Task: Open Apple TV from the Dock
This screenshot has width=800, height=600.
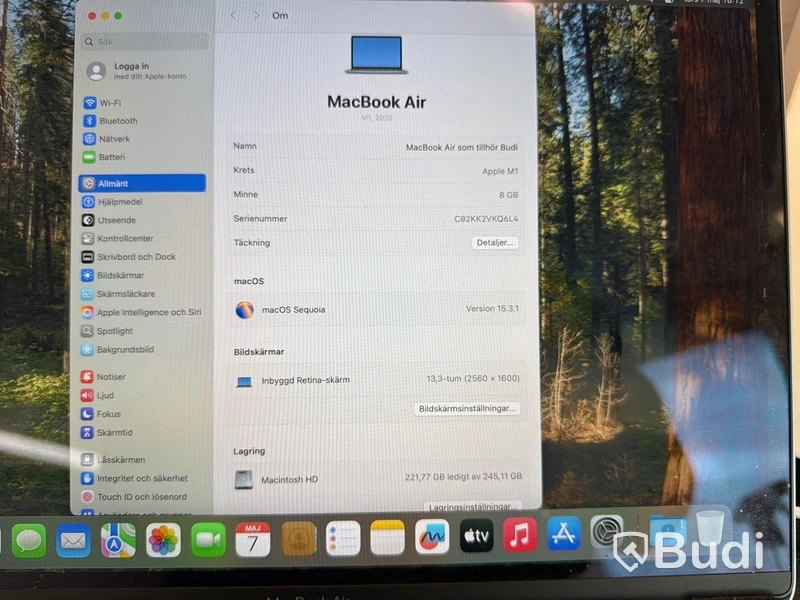Action: tap(476, 536)
